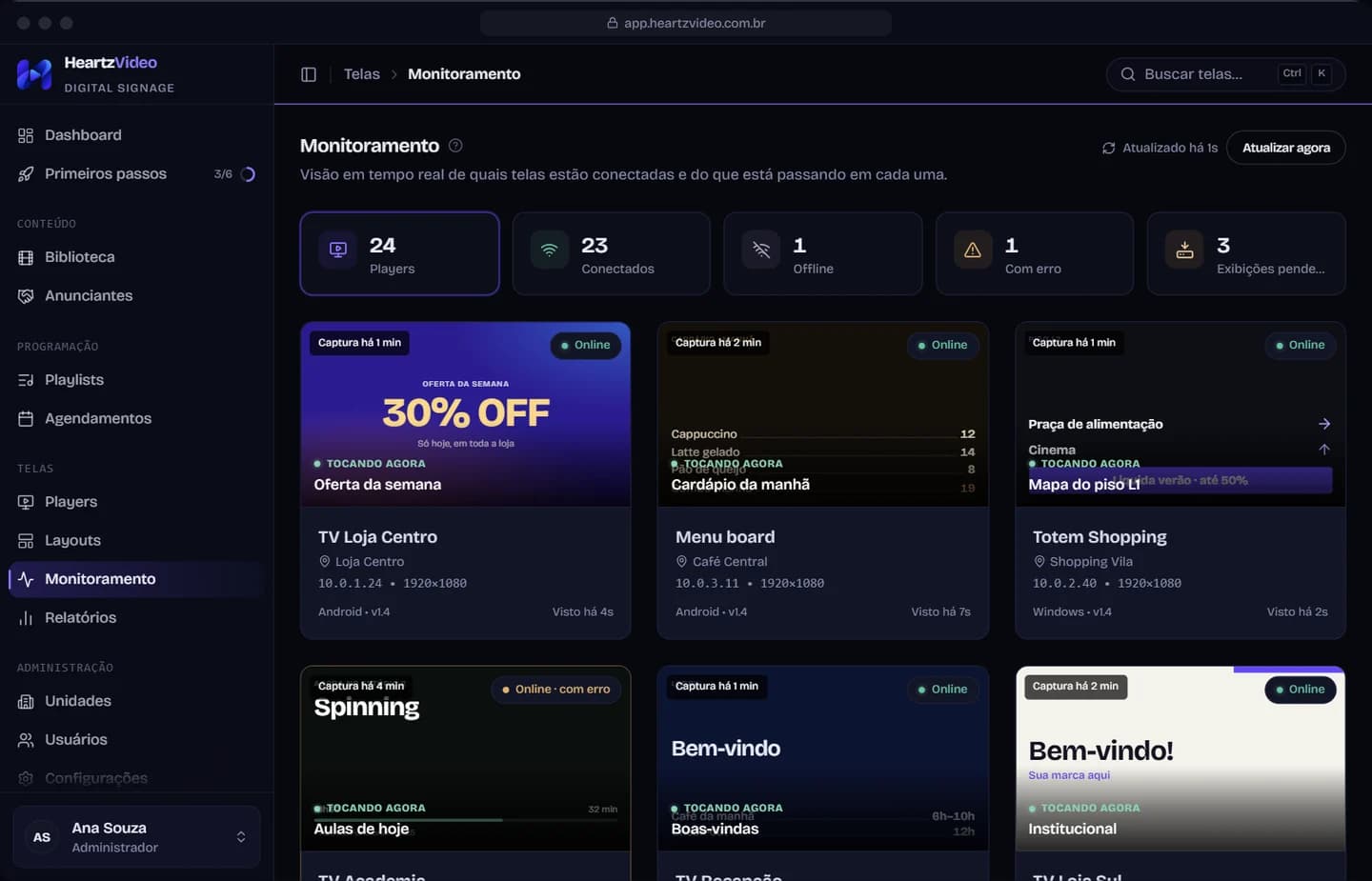Viewport: 1372px width, 881px height.
Task: Open the Cardápio da manhã capture thumbnail
Action: [x=823, y=414]
